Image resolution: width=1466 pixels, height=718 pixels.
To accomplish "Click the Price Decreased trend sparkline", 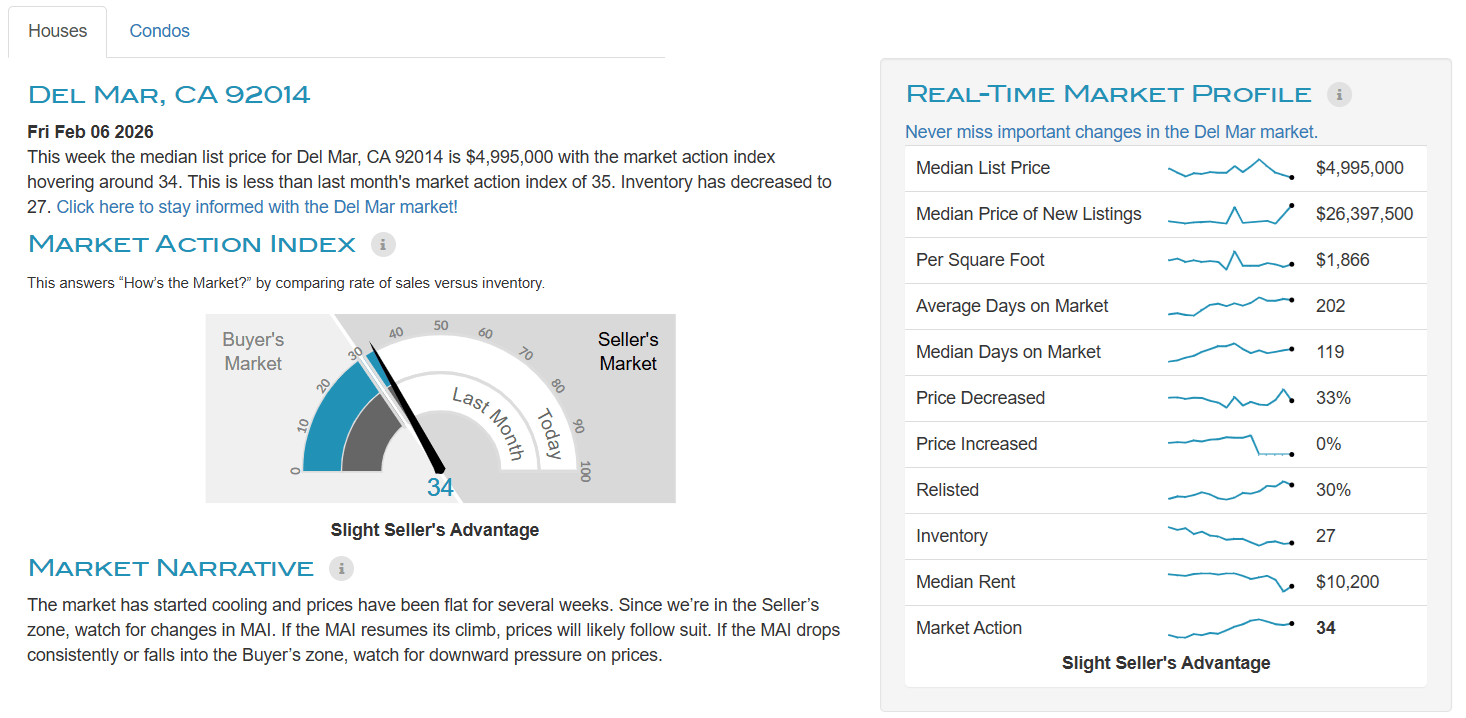I will [x=1230, y=398].
